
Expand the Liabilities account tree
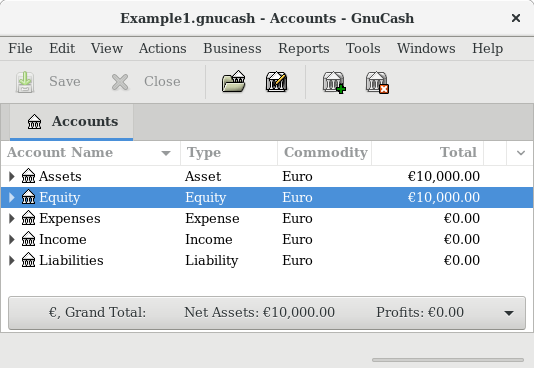pos(12,261)
